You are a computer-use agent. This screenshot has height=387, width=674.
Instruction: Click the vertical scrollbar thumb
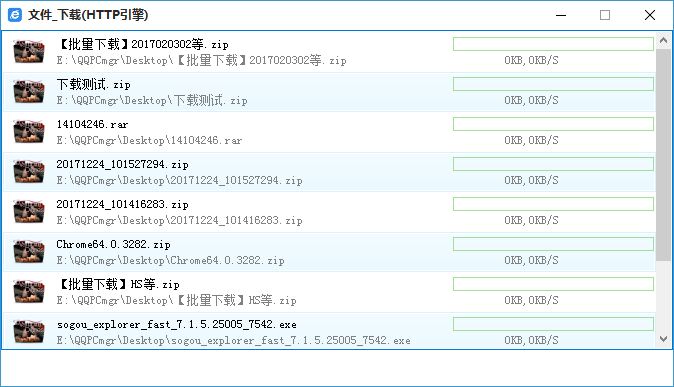point(663,155)
